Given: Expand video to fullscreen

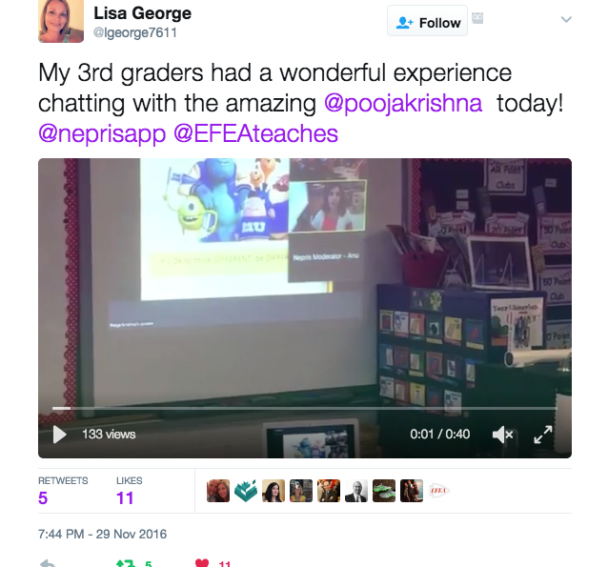Looking at the screenshot, I should [543, 434].
